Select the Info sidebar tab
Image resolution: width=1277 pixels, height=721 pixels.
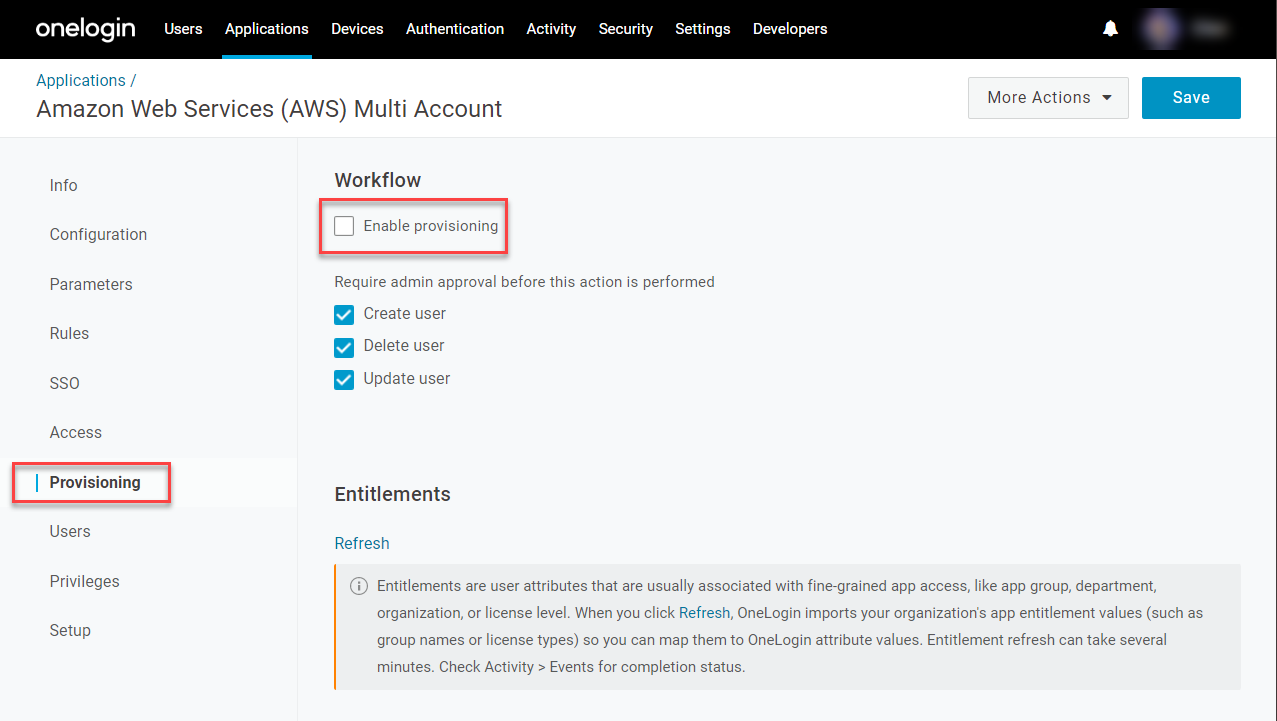(x=64, y=185)
